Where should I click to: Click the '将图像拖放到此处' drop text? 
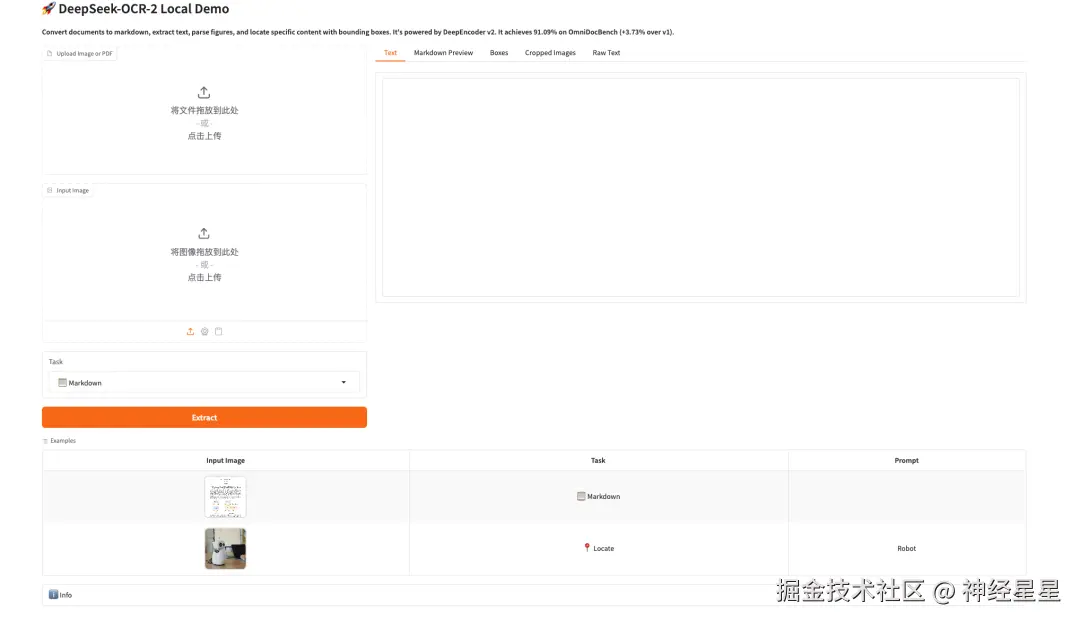click(x=205, y=252)
